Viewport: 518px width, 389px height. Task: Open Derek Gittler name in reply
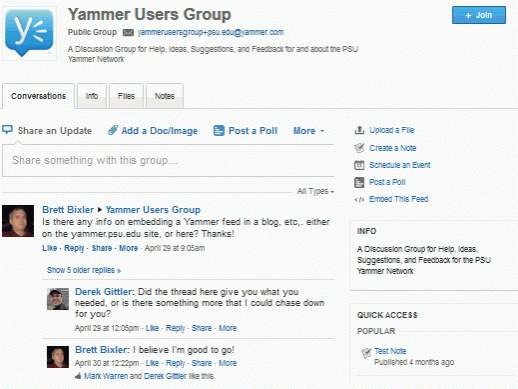point(104,292)
